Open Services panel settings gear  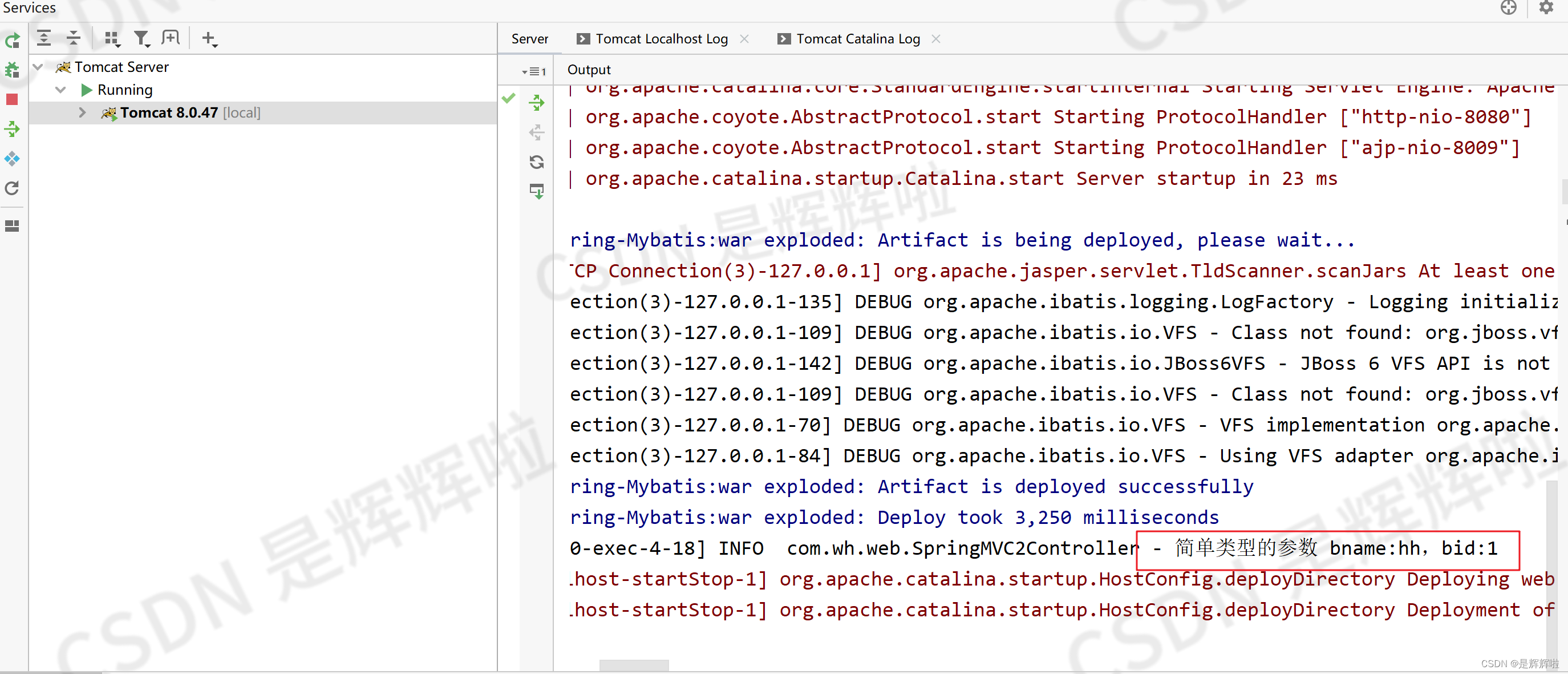click(1546, 8)
